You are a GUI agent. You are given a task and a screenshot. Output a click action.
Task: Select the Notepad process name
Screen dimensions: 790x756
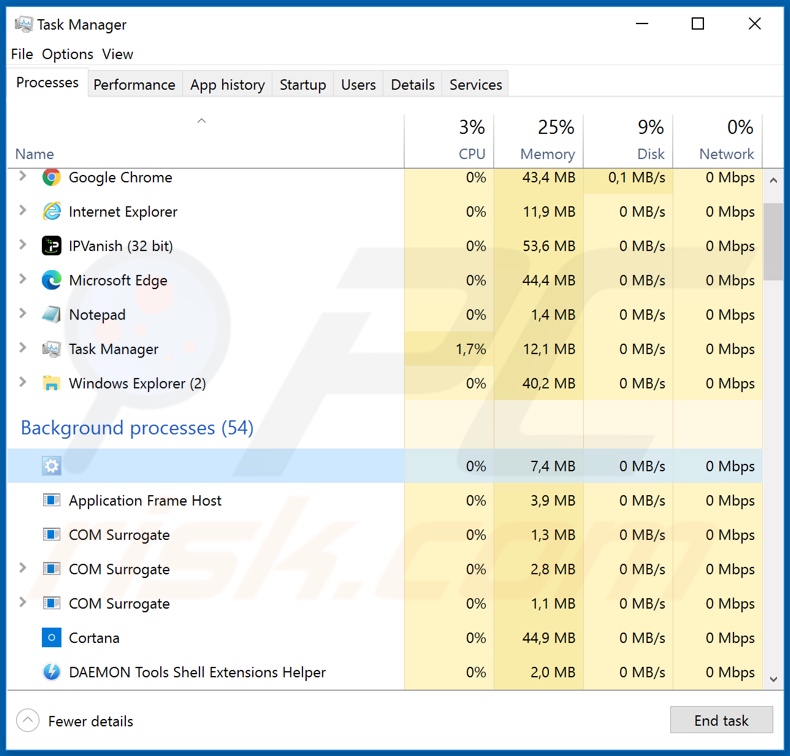[97, 314]
